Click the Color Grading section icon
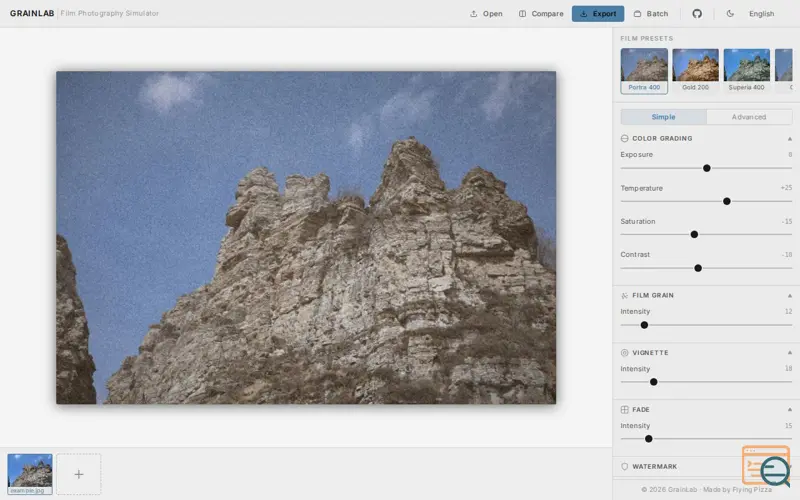This screenshot has width=800, height=500. pos(624,138)
